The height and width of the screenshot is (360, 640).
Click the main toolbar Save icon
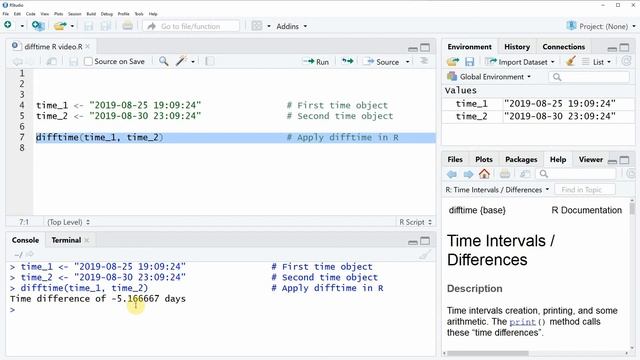pyautogui.click(x=88, y=26)
